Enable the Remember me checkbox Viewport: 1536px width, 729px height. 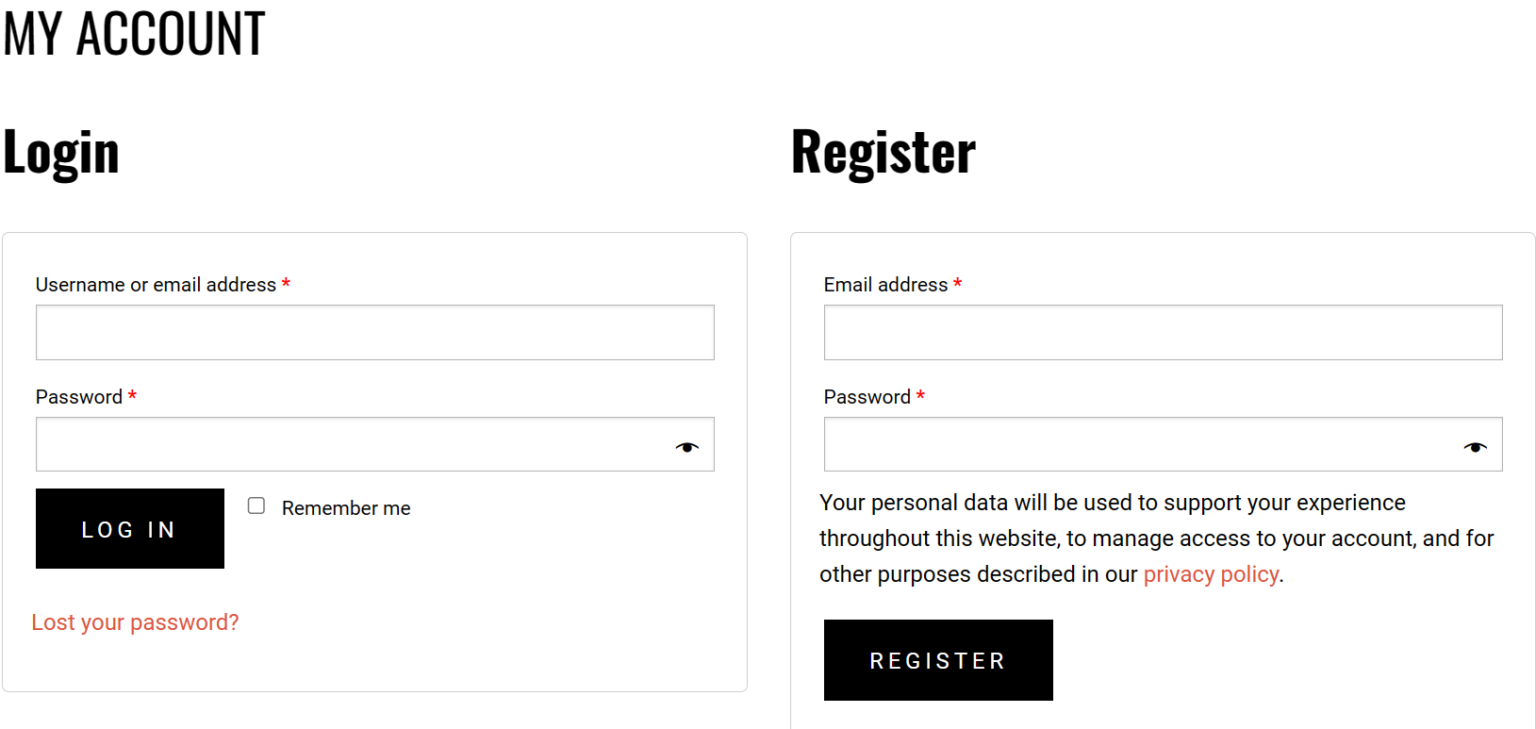(256, 506)
